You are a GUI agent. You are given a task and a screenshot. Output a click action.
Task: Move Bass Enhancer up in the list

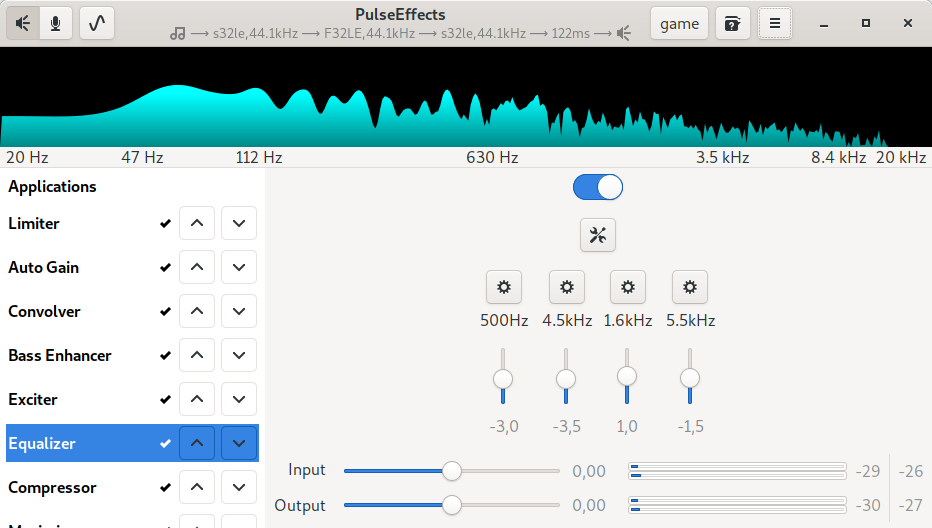[197, 356]
